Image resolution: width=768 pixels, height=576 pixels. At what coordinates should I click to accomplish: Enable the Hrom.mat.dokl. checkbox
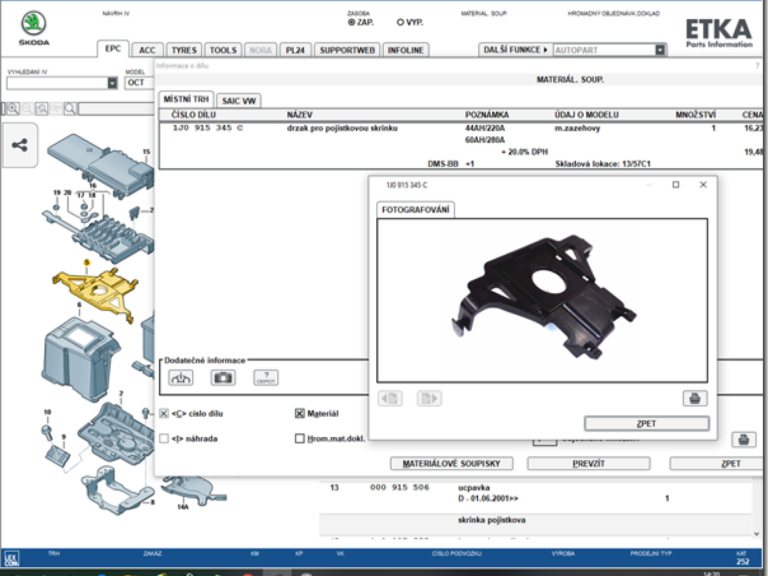click(x=300, y=438)
